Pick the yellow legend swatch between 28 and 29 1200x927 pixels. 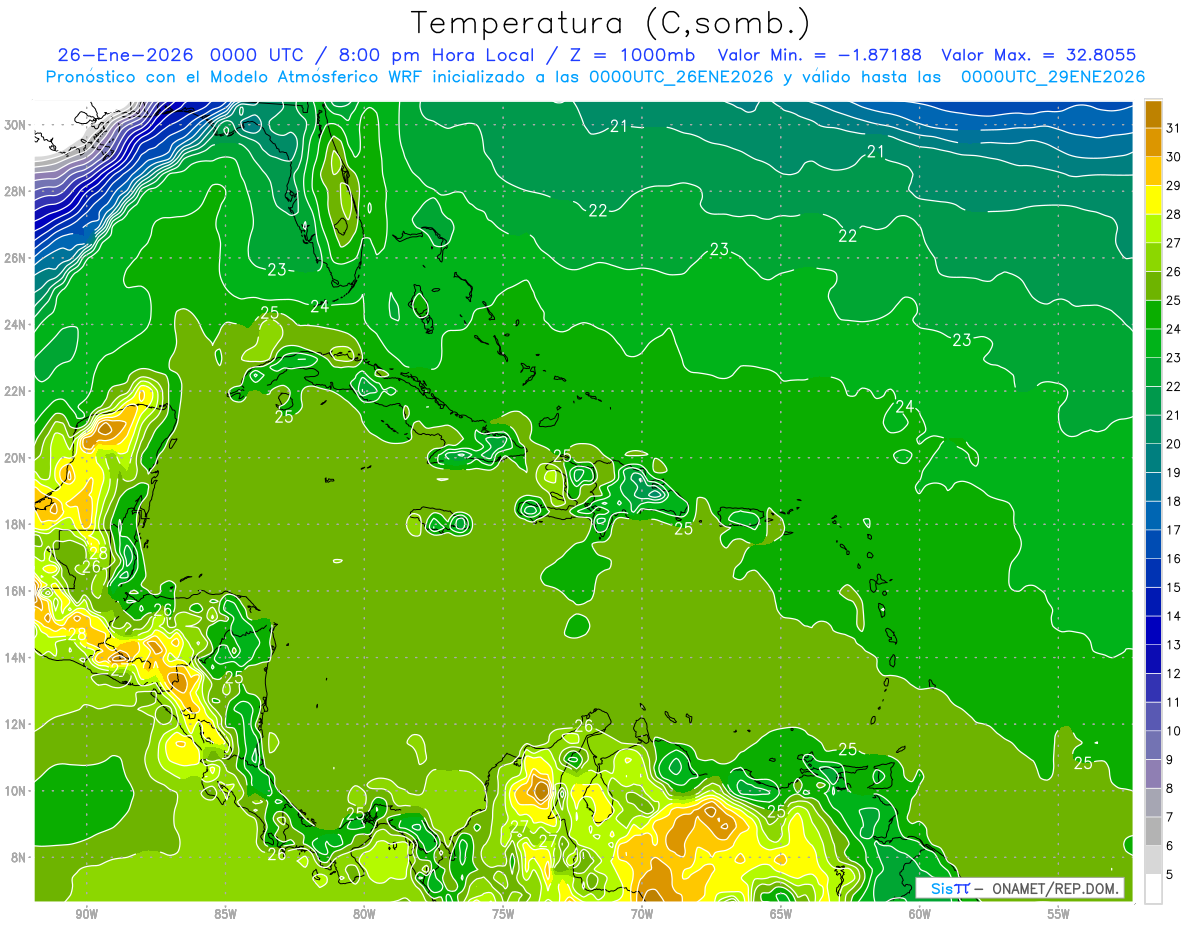coord(1153,199)
